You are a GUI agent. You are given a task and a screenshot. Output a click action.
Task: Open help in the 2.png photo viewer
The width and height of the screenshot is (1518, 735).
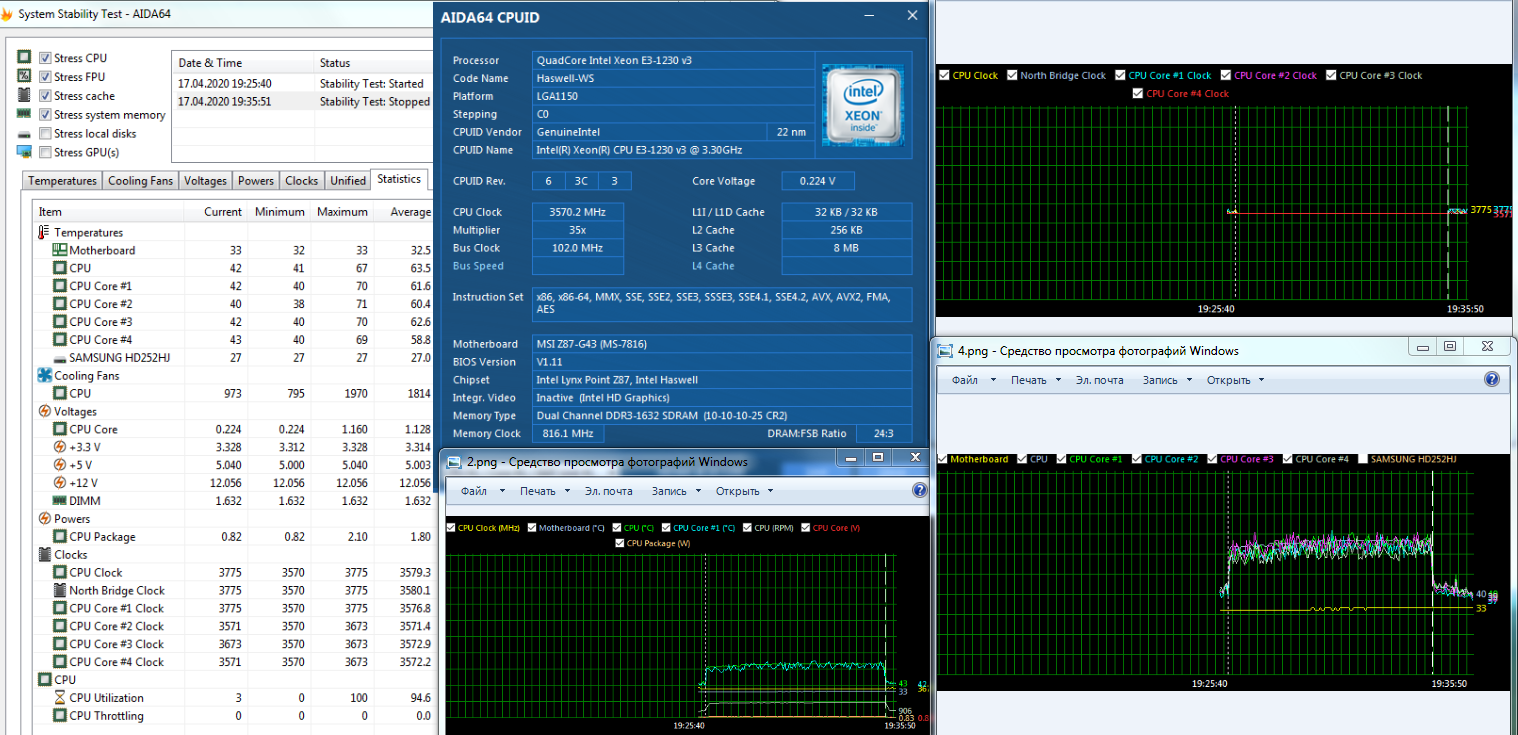click(920, 491)
